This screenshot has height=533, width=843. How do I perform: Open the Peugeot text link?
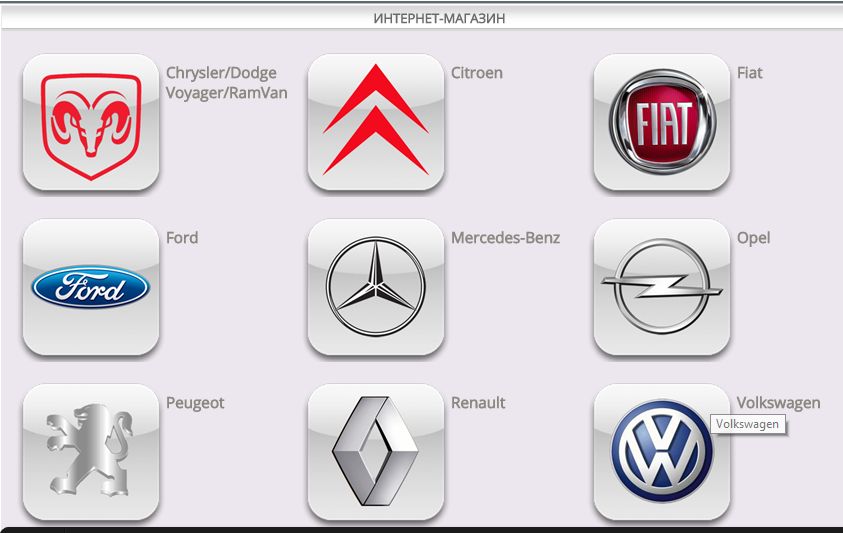[x=195, y=403]
